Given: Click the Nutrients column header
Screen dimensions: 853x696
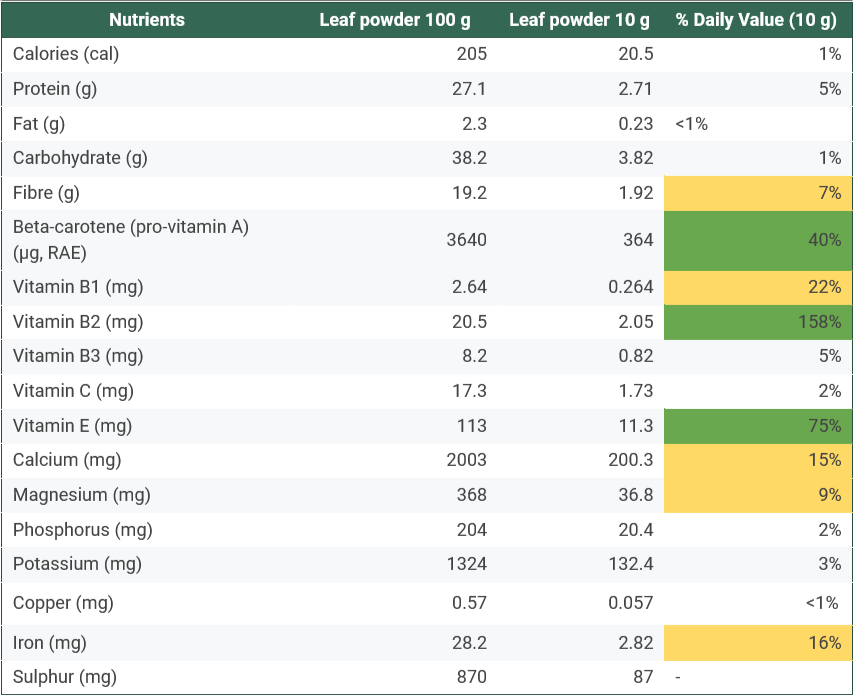Looking at the screenshot, I should pos(146,20).
